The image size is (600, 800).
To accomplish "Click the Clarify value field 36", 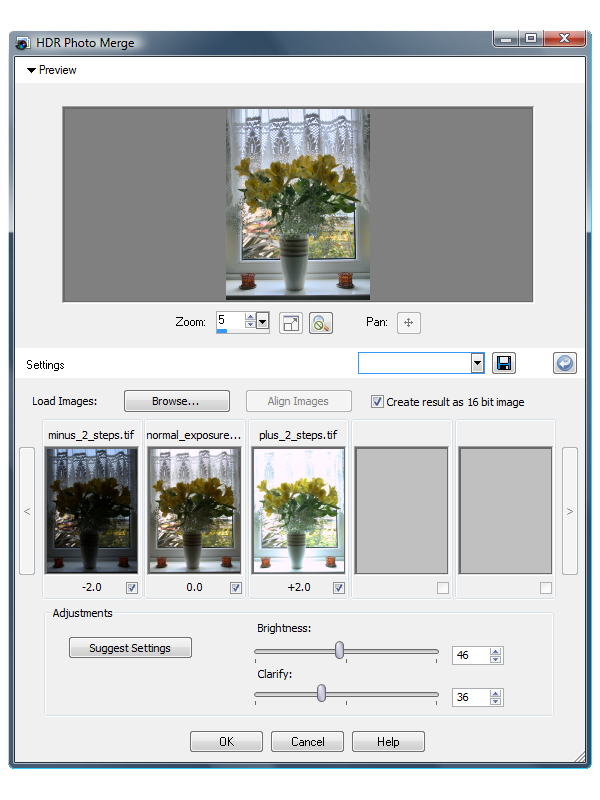I will point(470,697).
